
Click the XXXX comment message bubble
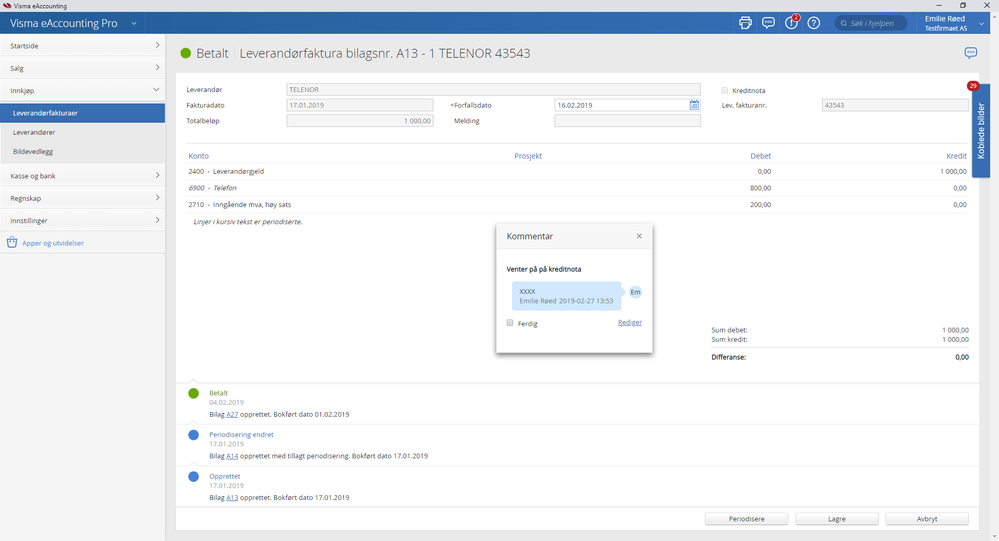[566, 296]
